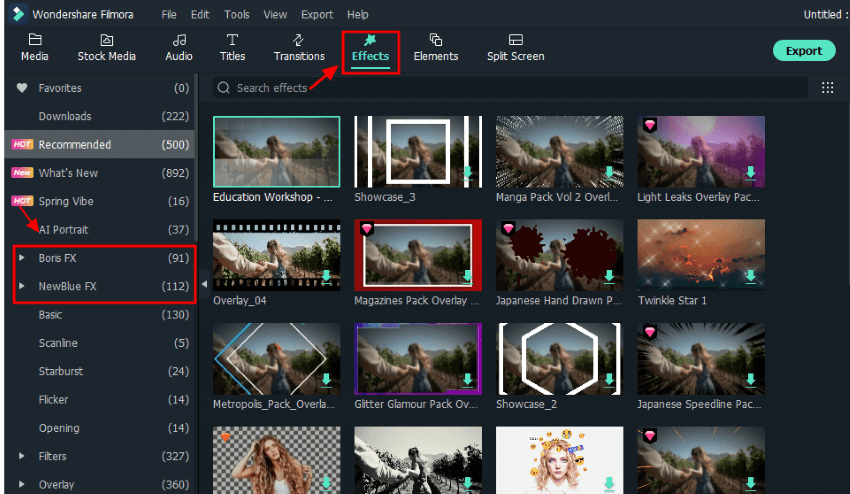Image resolution: width=850 pixels, height=494 pixels.
Task: Click premium gem on Magazines Pack Overlay
Action: click(366, 228)
